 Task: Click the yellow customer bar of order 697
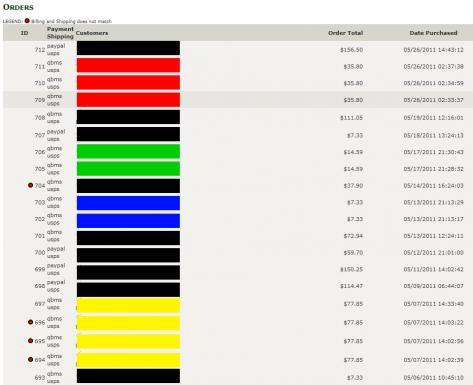pos(128,305)
